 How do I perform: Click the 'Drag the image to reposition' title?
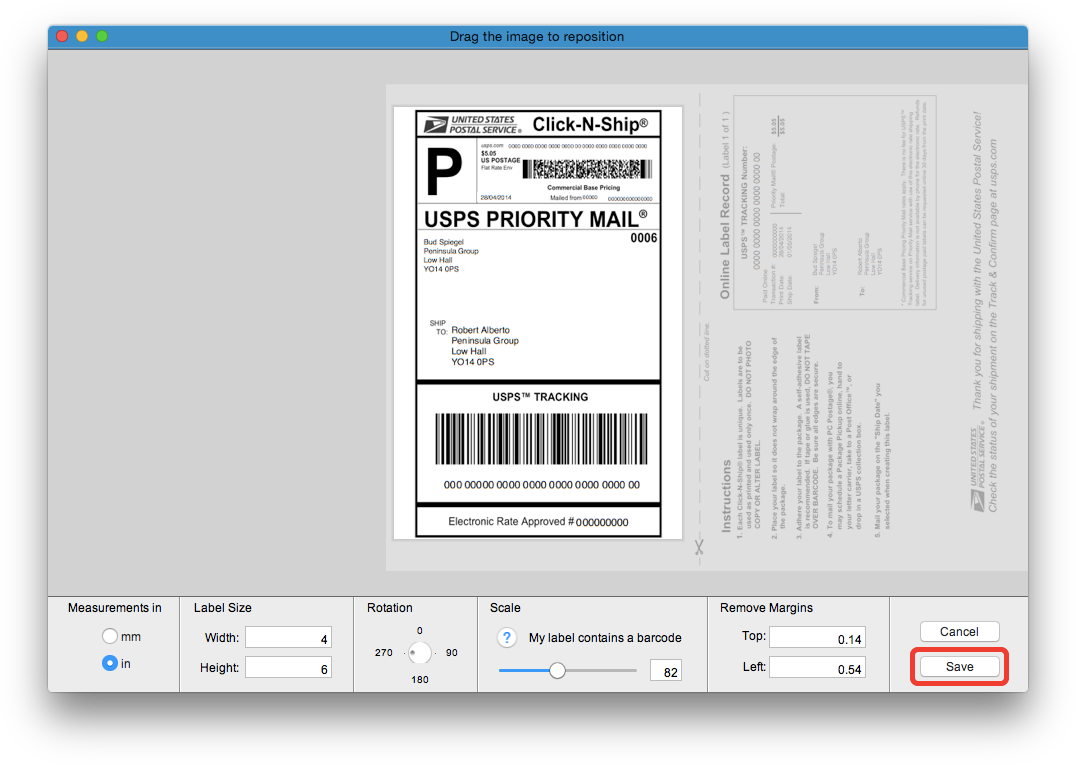tap(537, 36)
